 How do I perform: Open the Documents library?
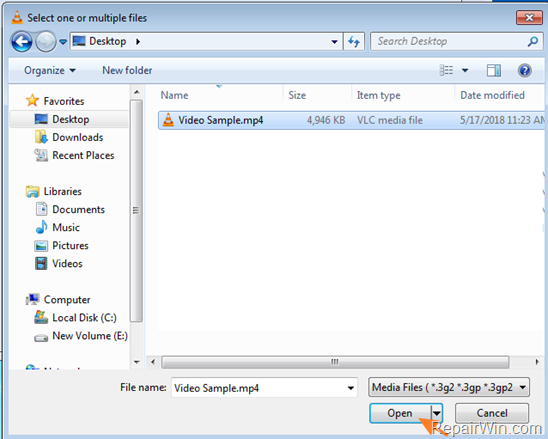[79, 209]
